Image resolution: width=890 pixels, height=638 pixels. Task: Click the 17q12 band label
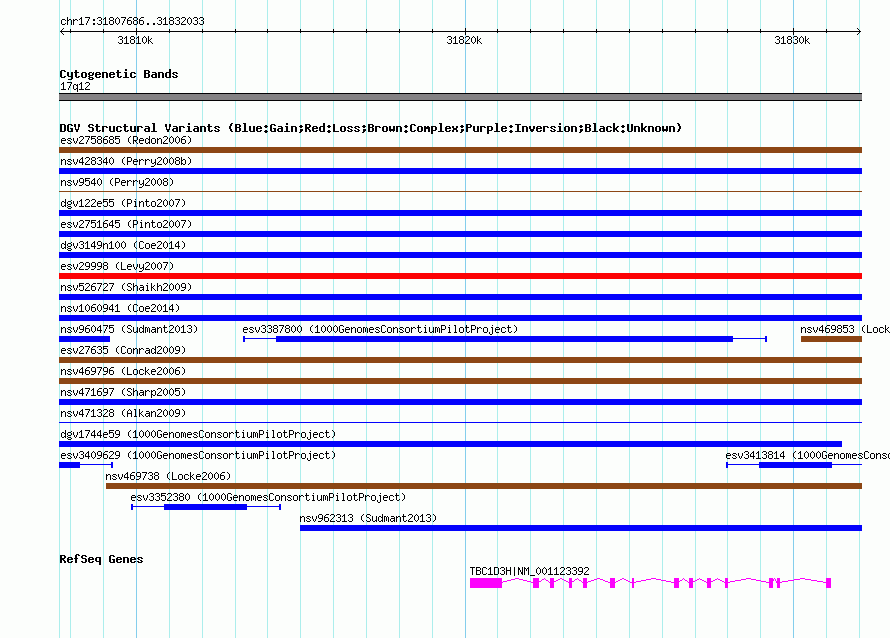click(75, 86)
